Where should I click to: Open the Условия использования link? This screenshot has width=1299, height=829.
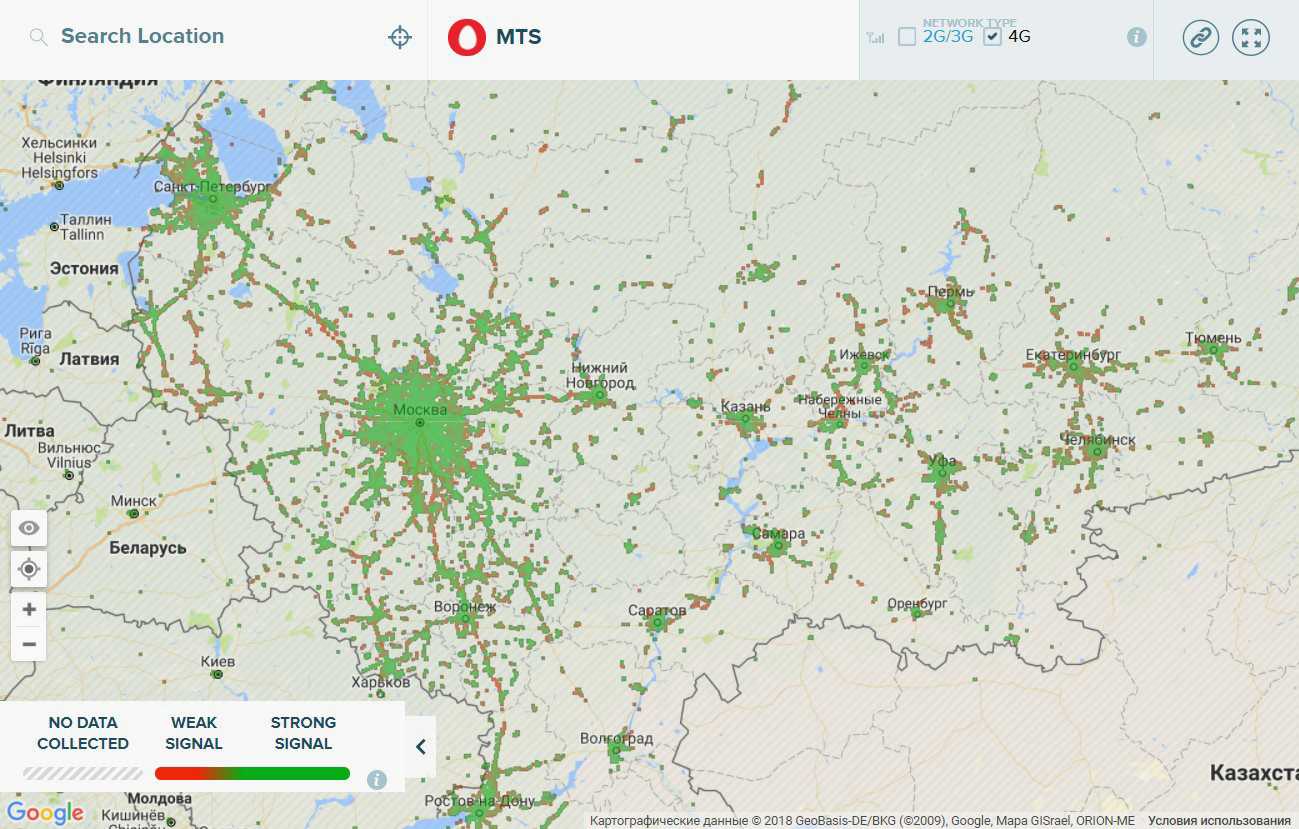1219,821
